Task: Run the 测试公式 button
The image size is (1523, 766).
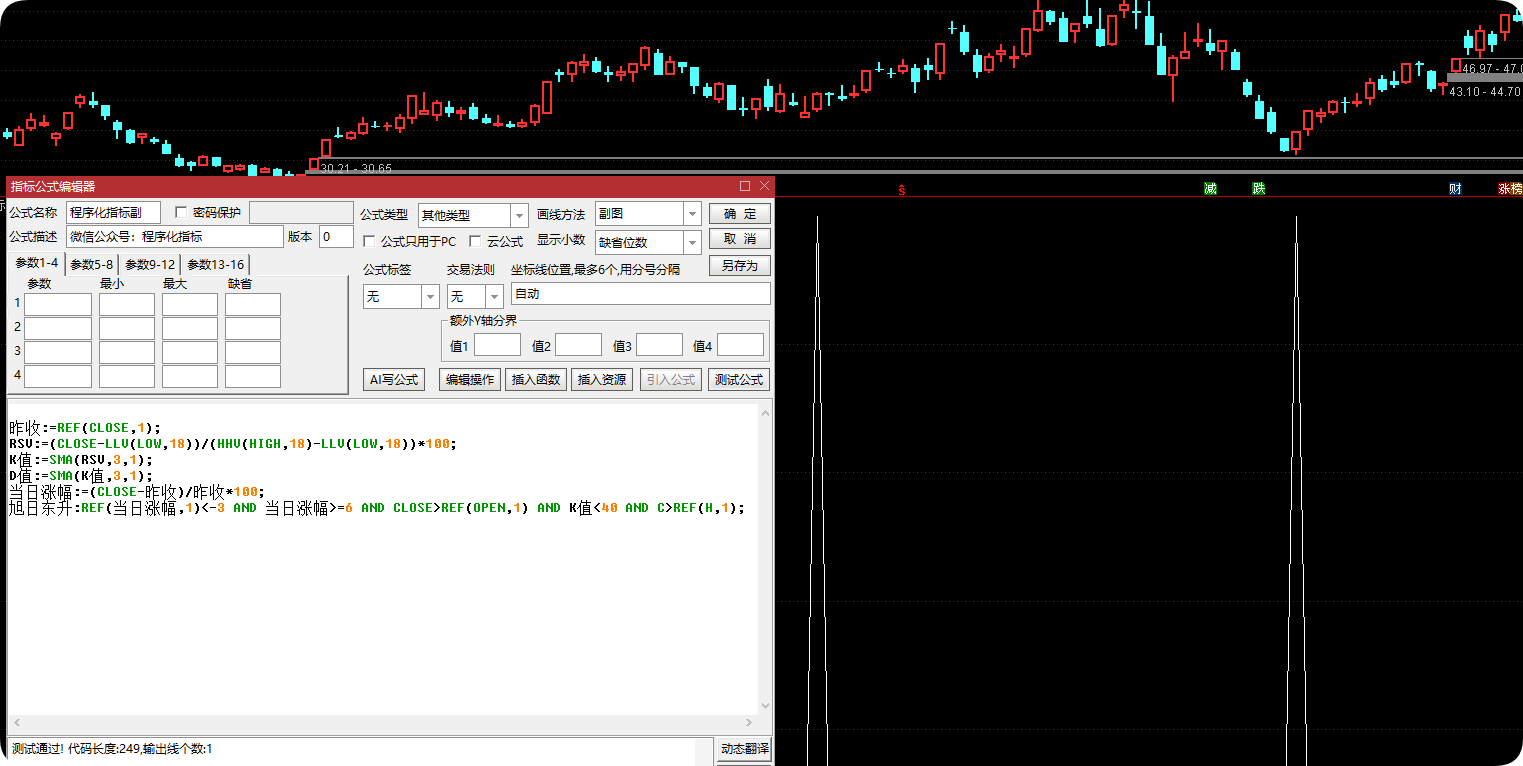Action: coord(739,380)
